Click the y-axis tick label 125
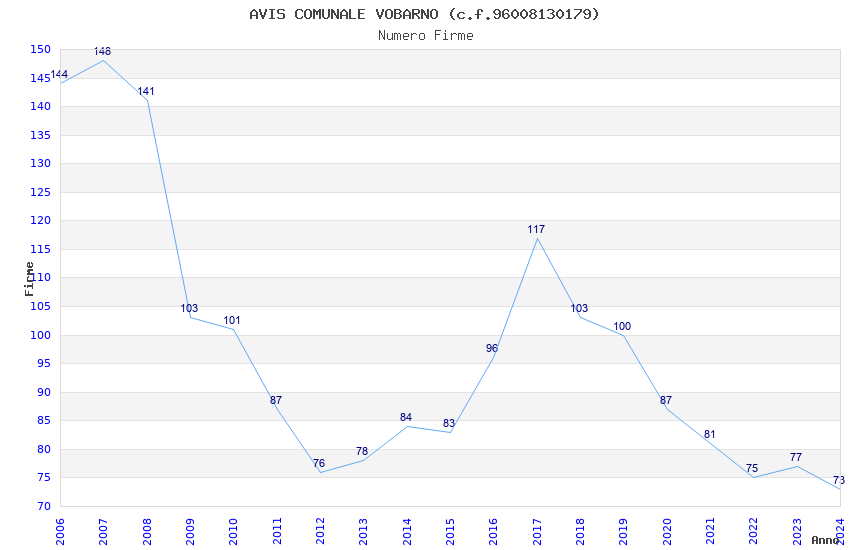The height and width of the screenshot is (550, 850). (41, 192)
